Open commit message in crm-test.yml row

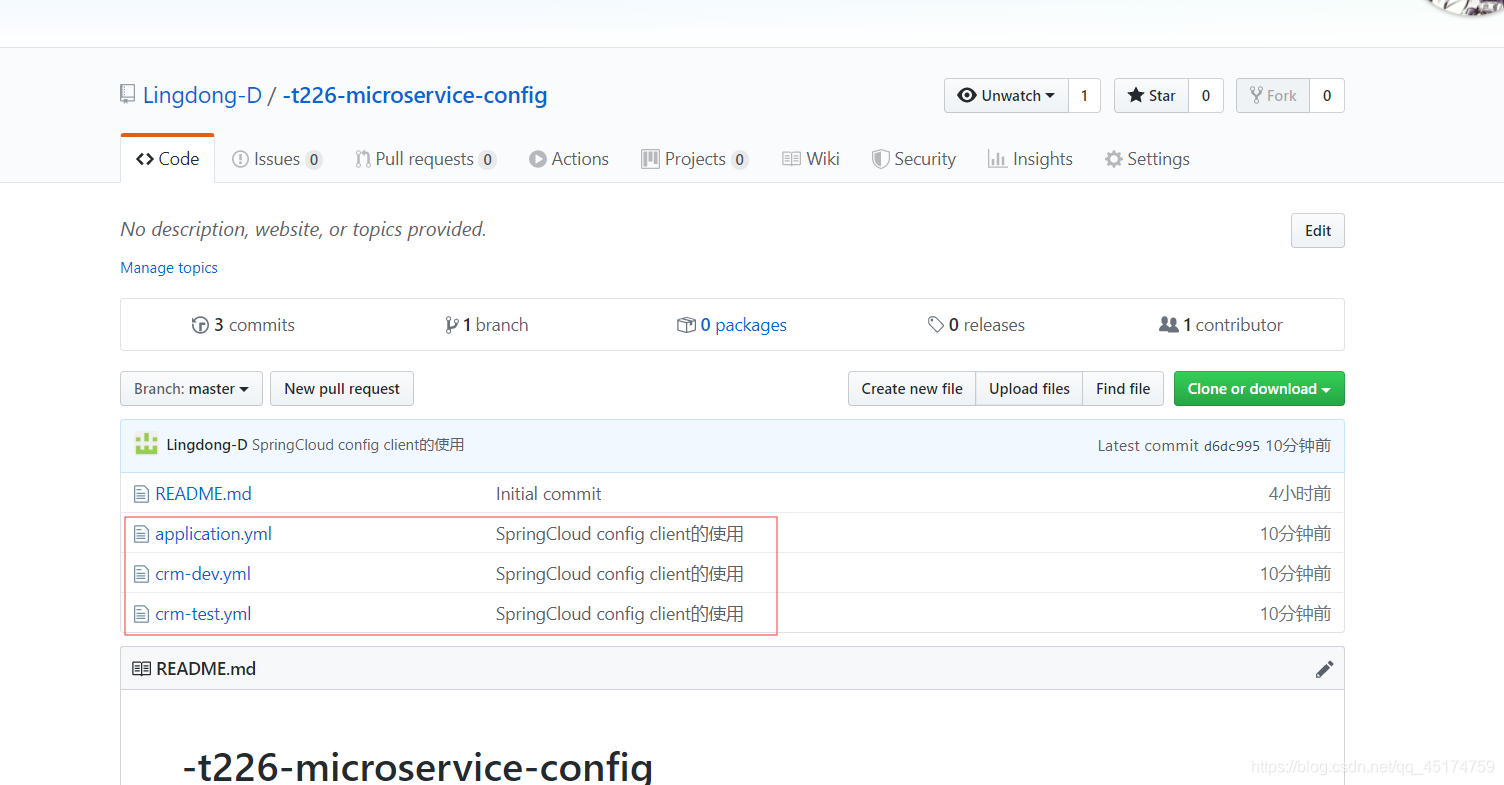[620, 614]
